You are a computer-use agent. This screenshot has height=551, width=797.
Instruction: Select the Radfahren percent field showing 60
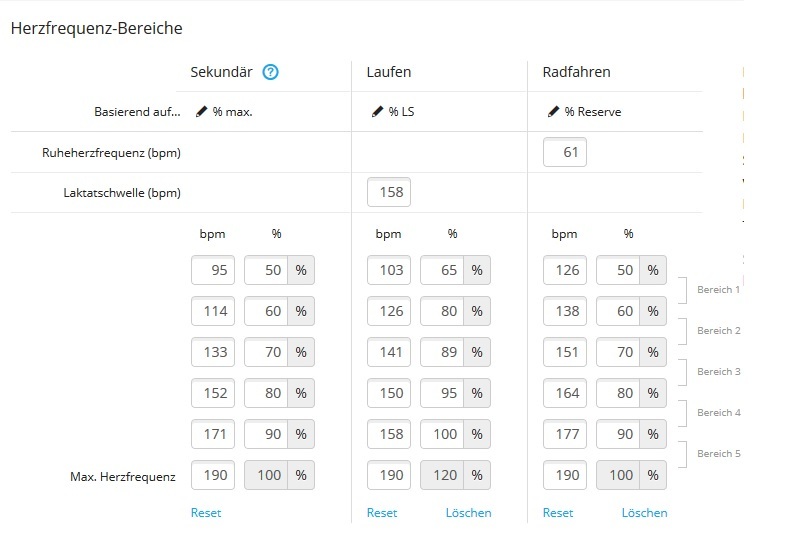[618, 311]
